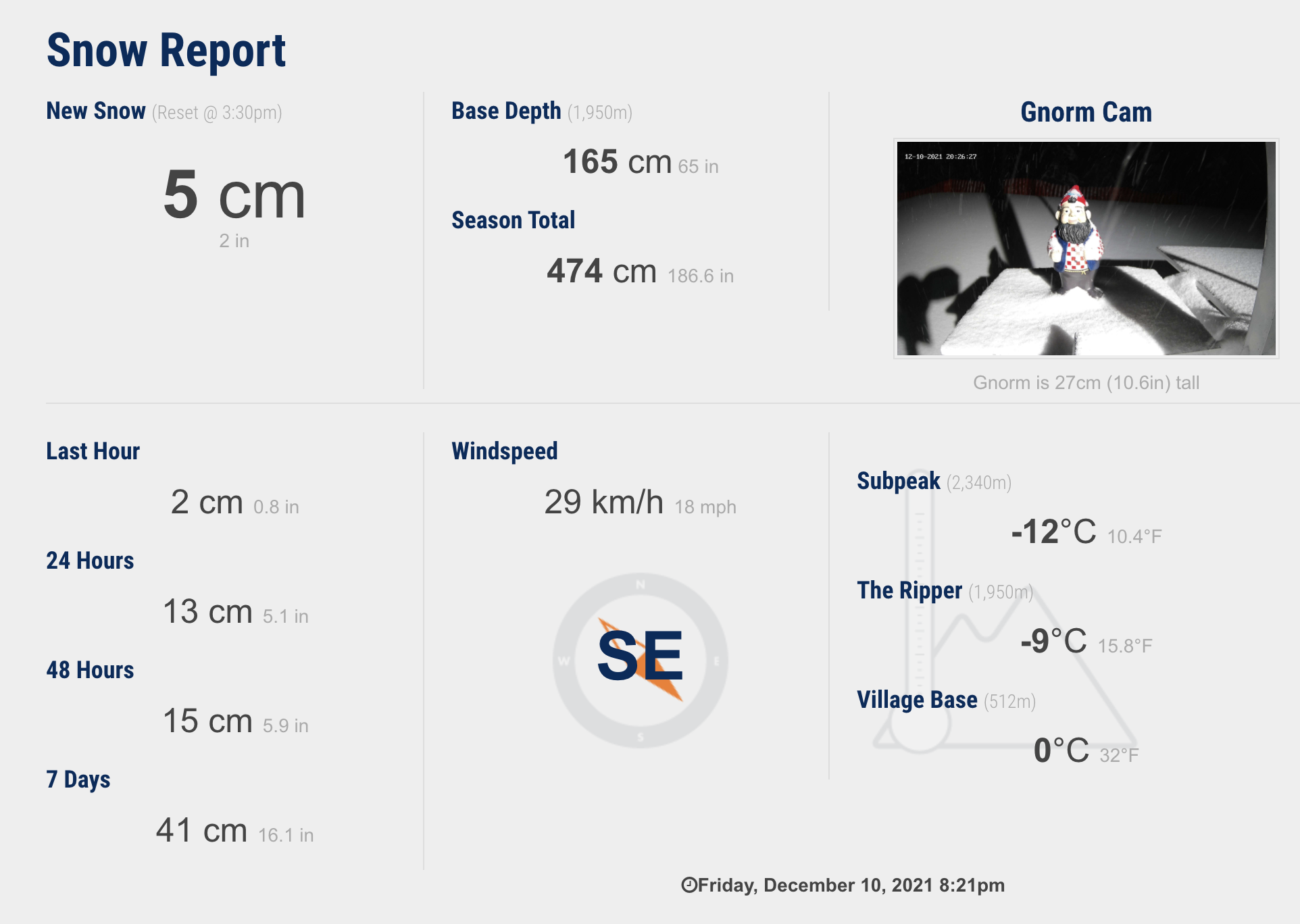Select the Base Depth heading
1300x924 pixels.
pos(506,111)
